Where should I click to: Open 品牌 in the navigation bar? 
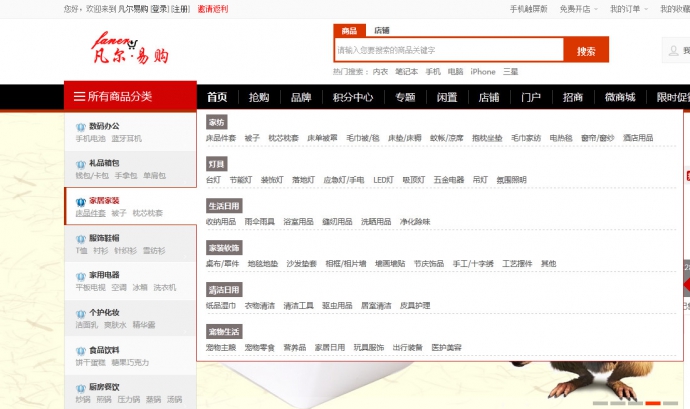tap(301, 97)
